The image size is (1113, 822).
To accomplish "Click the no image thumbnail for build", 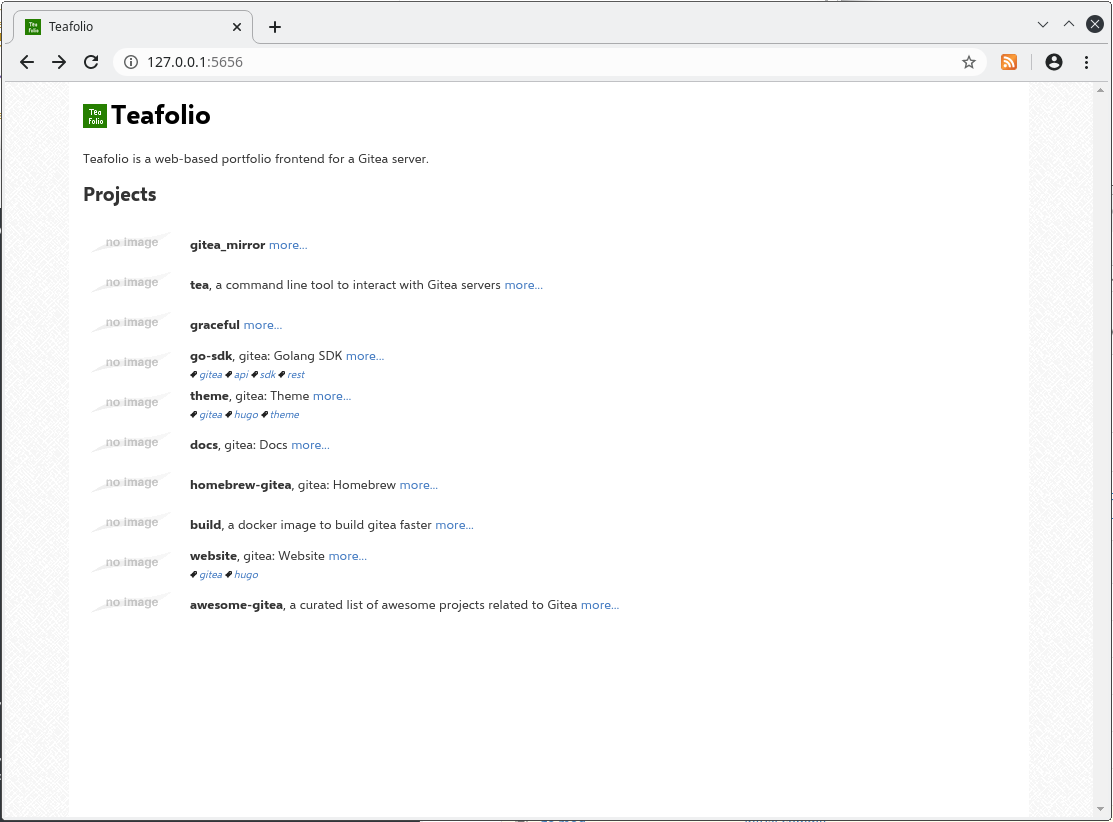I will click(132, 522).
